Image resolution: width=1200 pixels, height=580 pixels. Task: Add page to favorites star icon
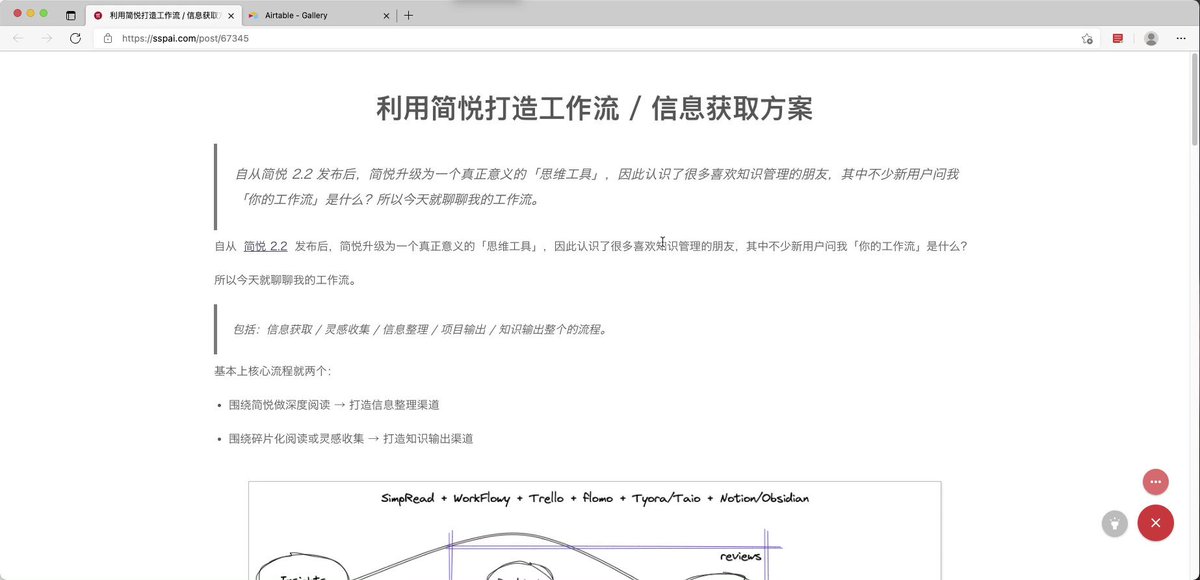(x=1087, y=38)
